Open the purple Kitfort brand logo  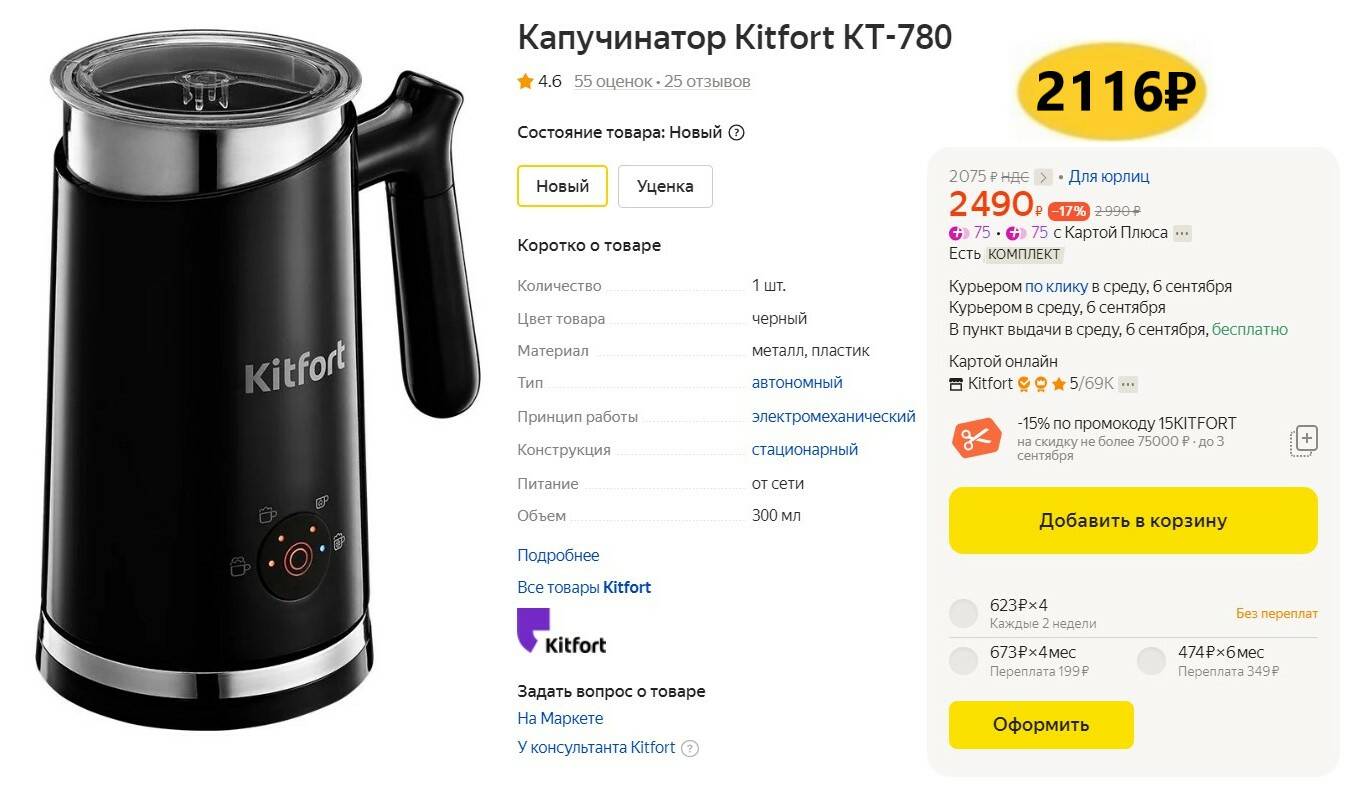click(562, 631)
